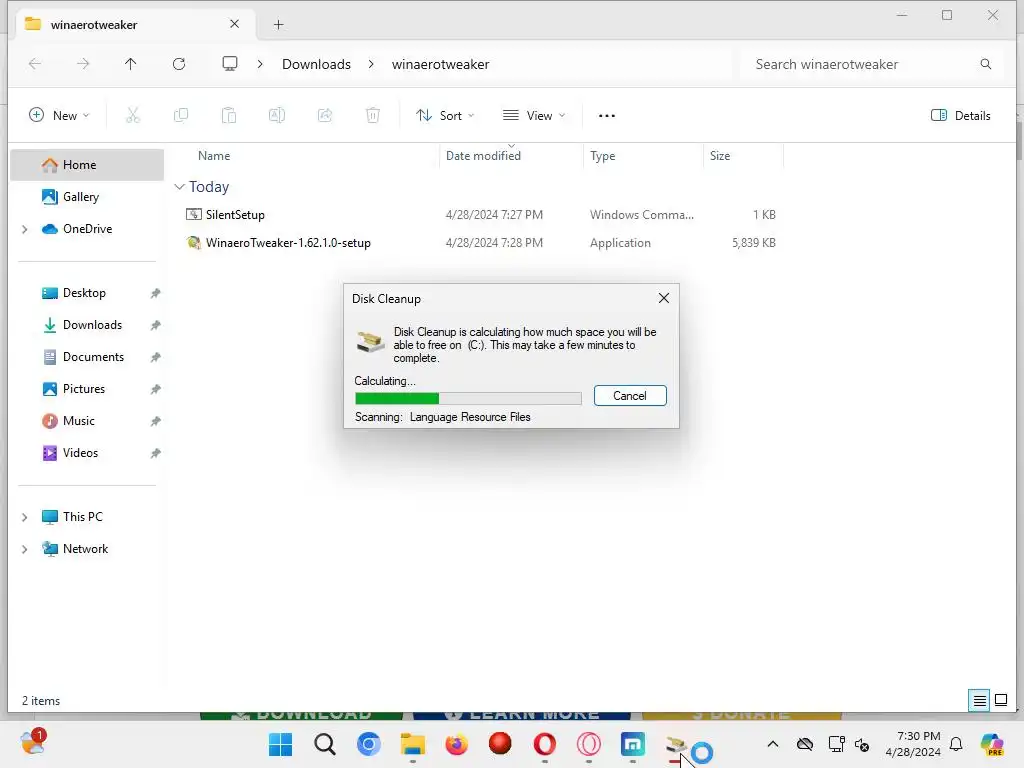The width and height of the screenshot is (1024, 768).
Task: Go forward with the right arrow
Action: pos(83,63)
